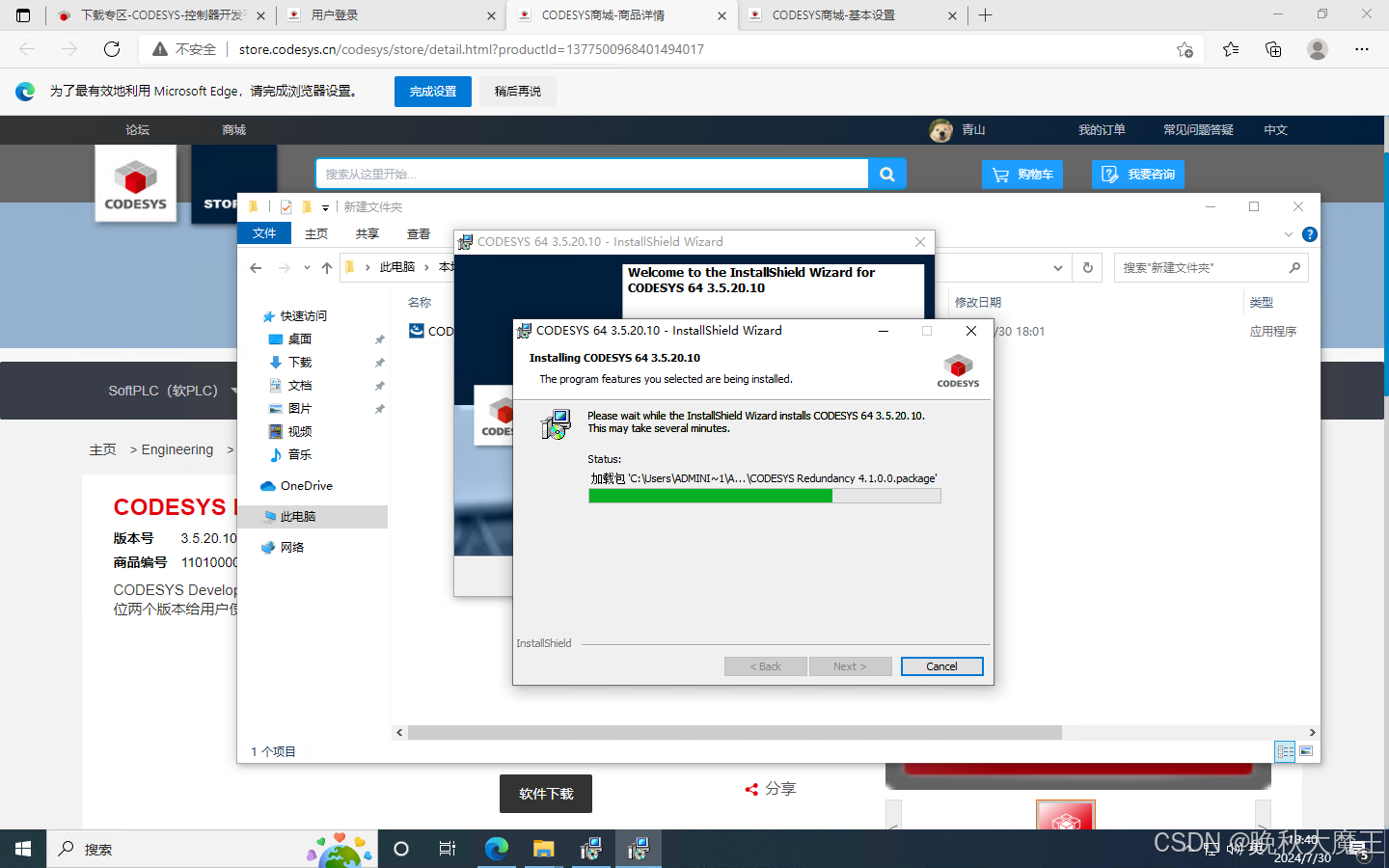Image resolution: width=1389 pixels, height=868 pixels.
Task: Open the Explorer recent locations dropdown
Action: [x=307, y=267]
